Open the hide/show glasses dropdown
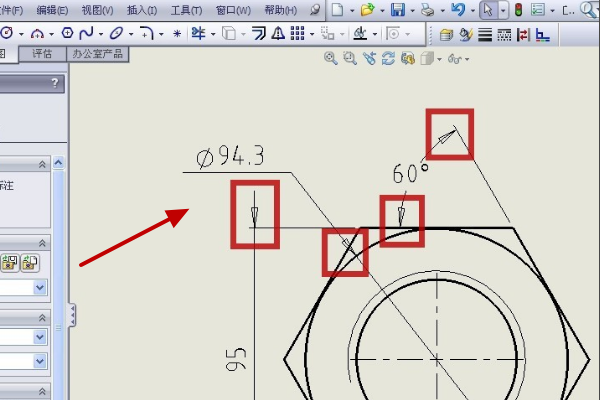 pos(467,59)
